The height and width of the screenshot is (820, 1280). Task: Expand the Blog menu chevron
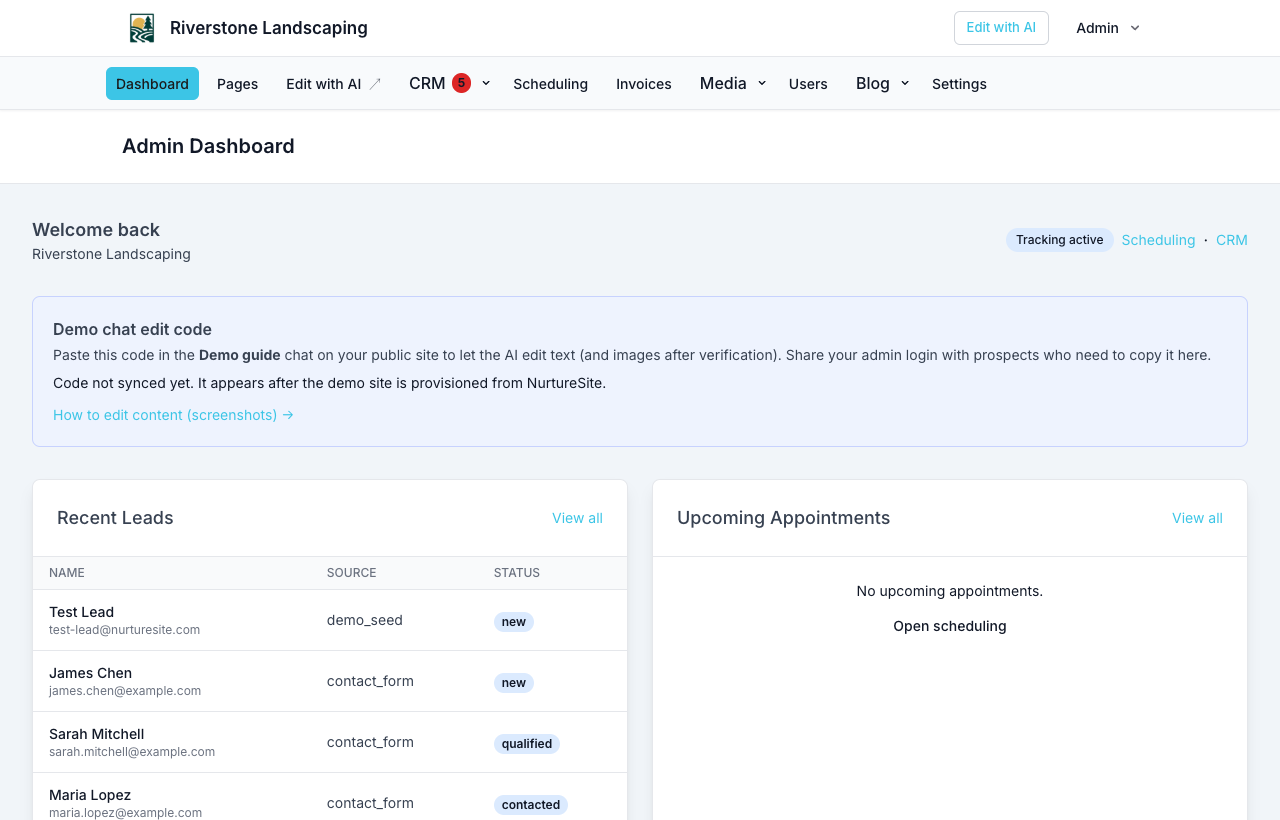coord(905,83)
